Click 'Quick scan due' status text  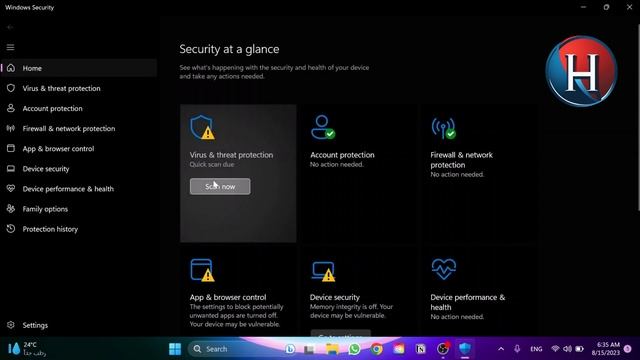212,164
